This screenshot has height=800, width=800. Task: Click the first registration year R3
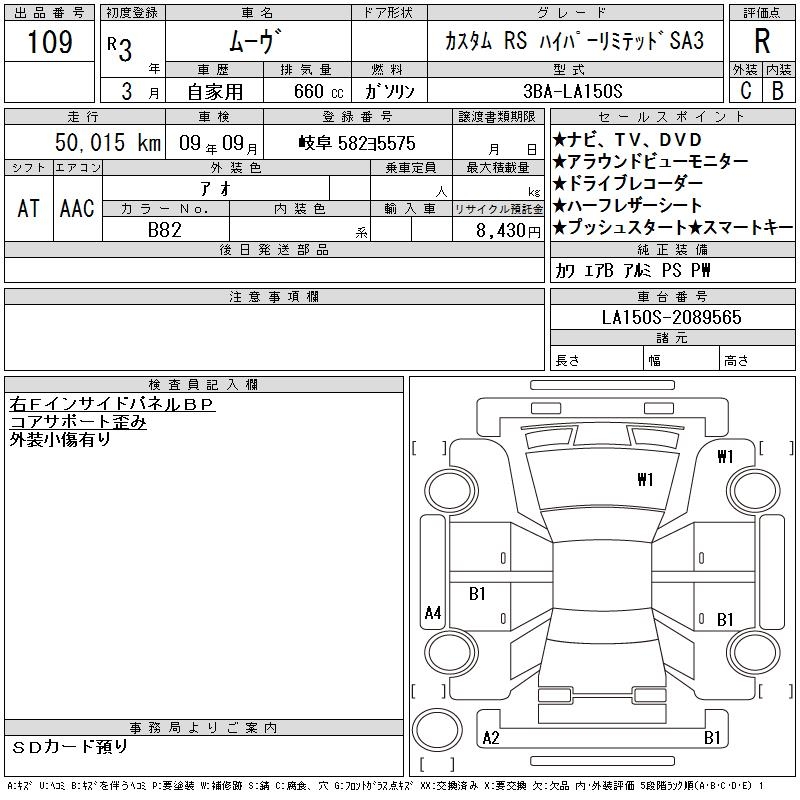120,49
